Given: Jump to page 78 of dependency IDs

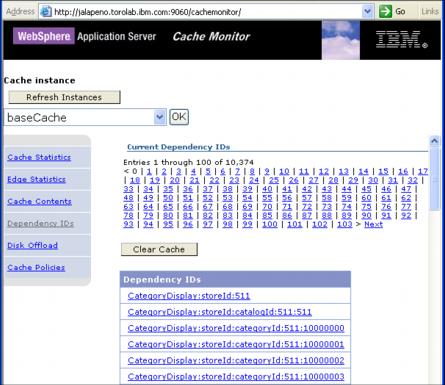Looking at the screenshot, I should click(128, 215).
